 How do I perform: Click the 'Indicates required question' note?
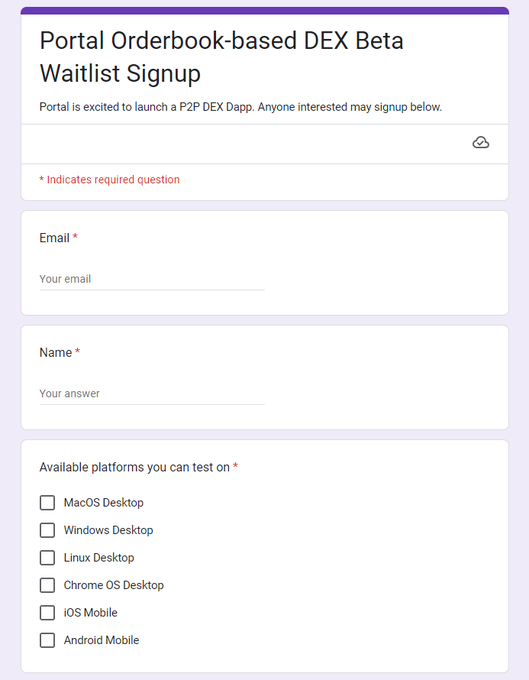tap(109, 180)
